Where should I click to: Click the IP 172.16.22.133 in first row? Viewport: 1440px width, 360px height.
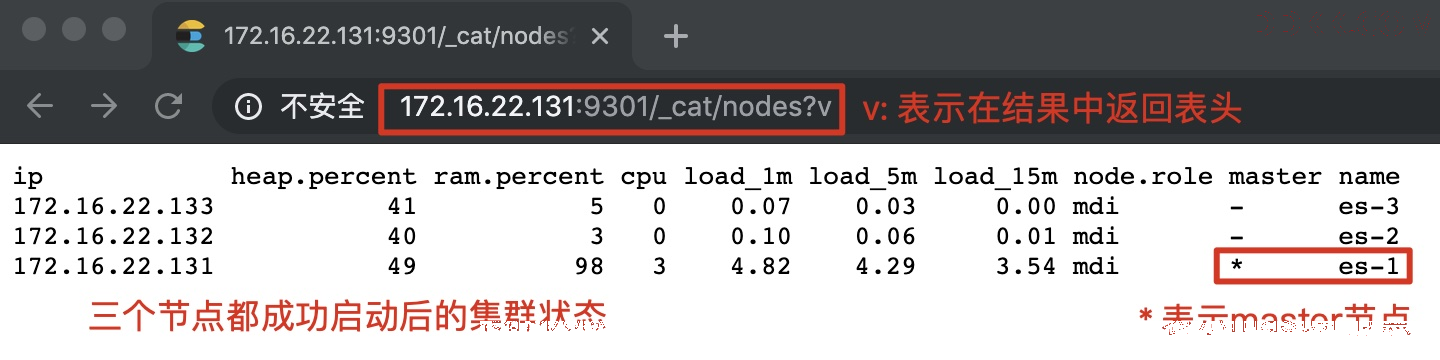tap(114, 207)
